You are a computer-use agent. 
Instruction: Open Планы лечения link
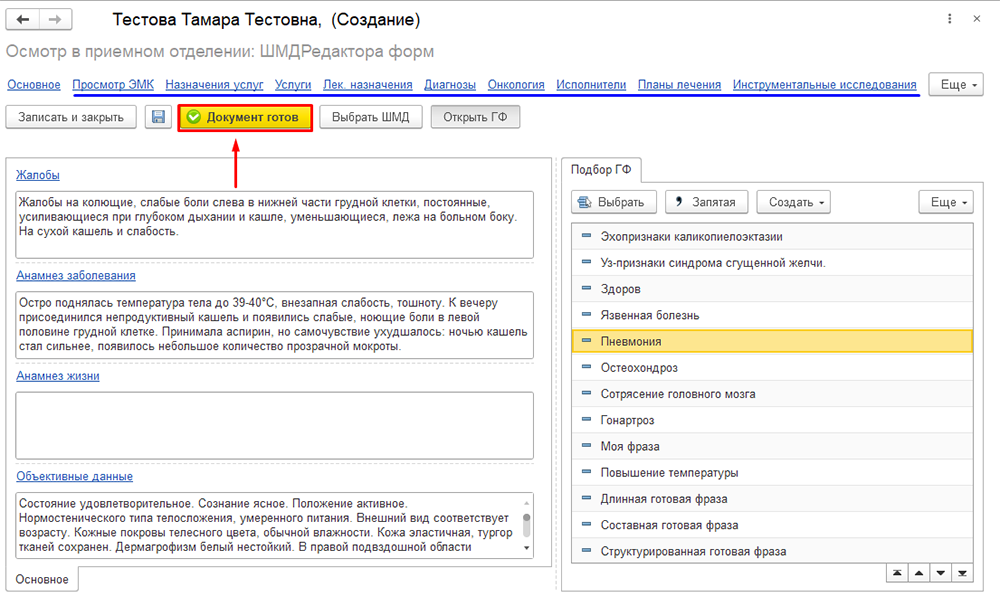pyautogui.click(x=679, y=85)
